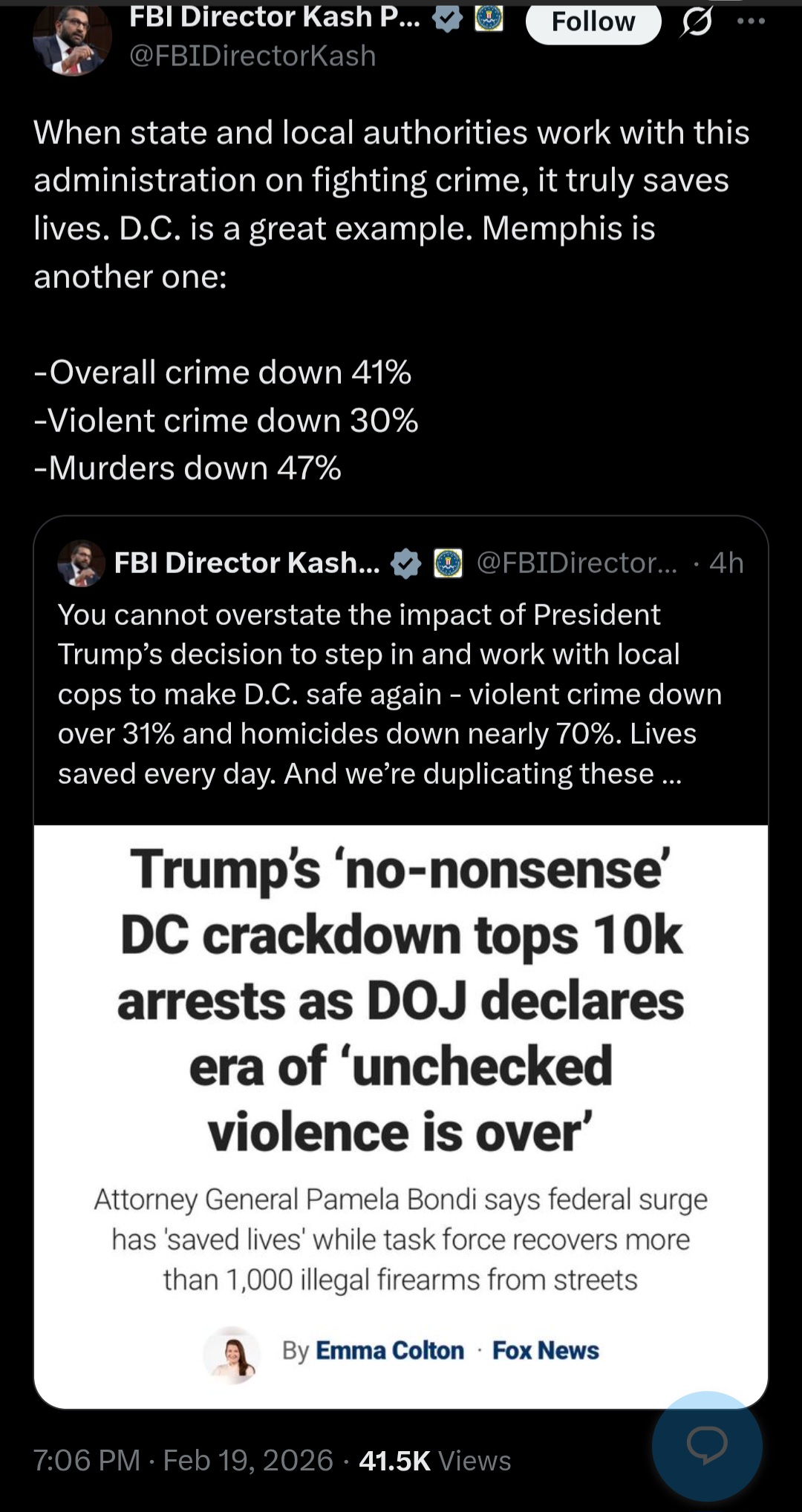Image resolution: width=802 pixels, height=1512 pixels.
Task: Open the author's profile picture at top
Action: coord(72,39)
